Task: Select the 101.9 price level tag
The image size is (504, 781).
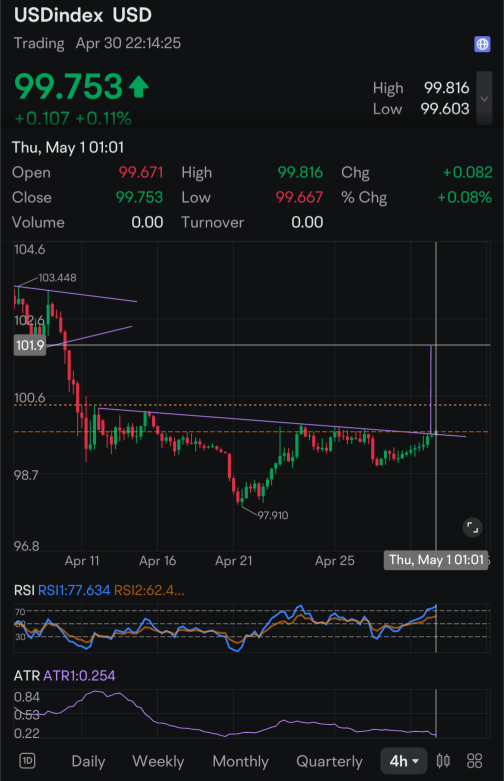Action: pos(30,345)
